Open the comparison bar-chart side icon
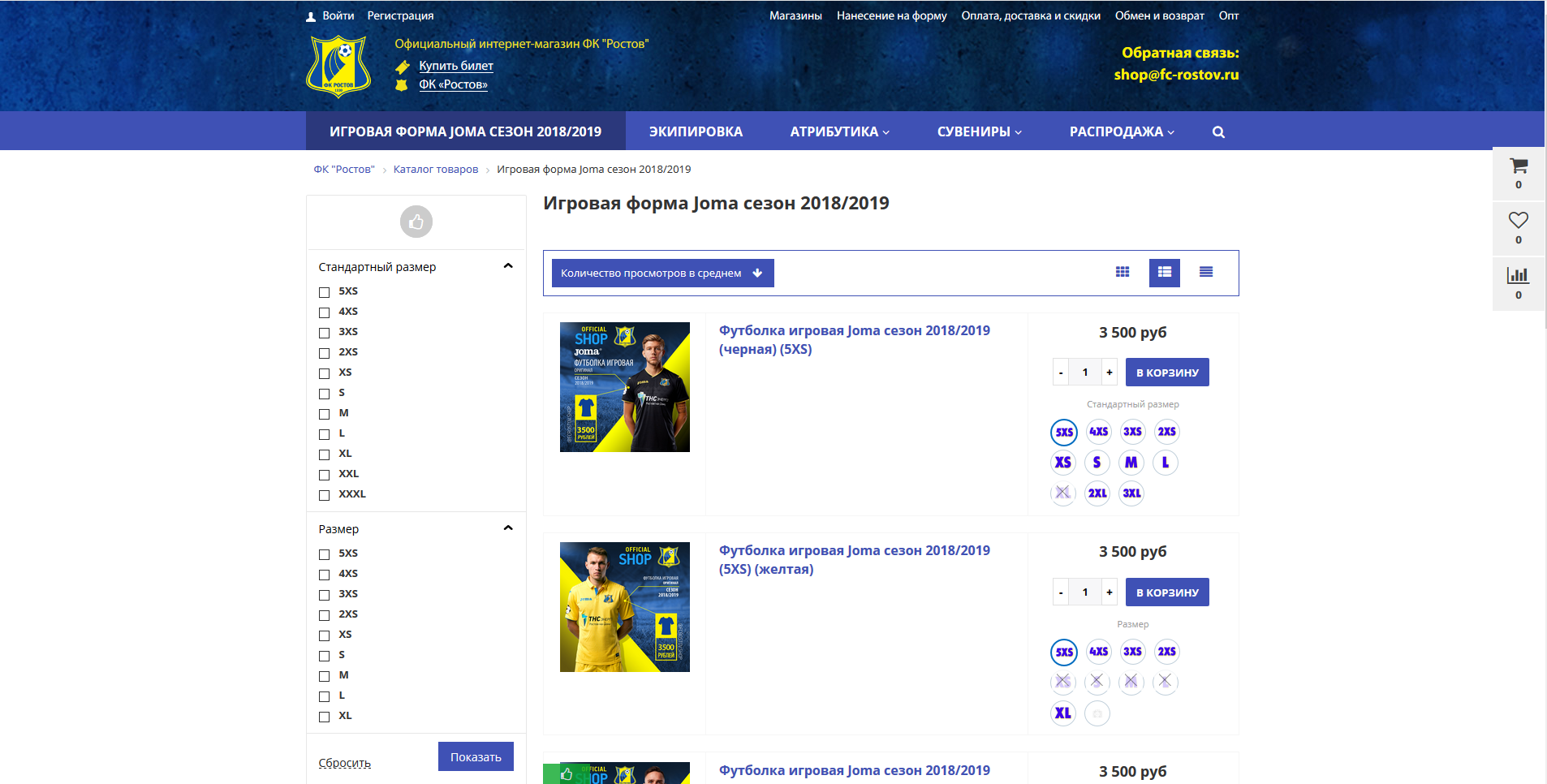The height and width of the screenshot is (784, 1547). pyautogui.click(x=1518, y=275)
